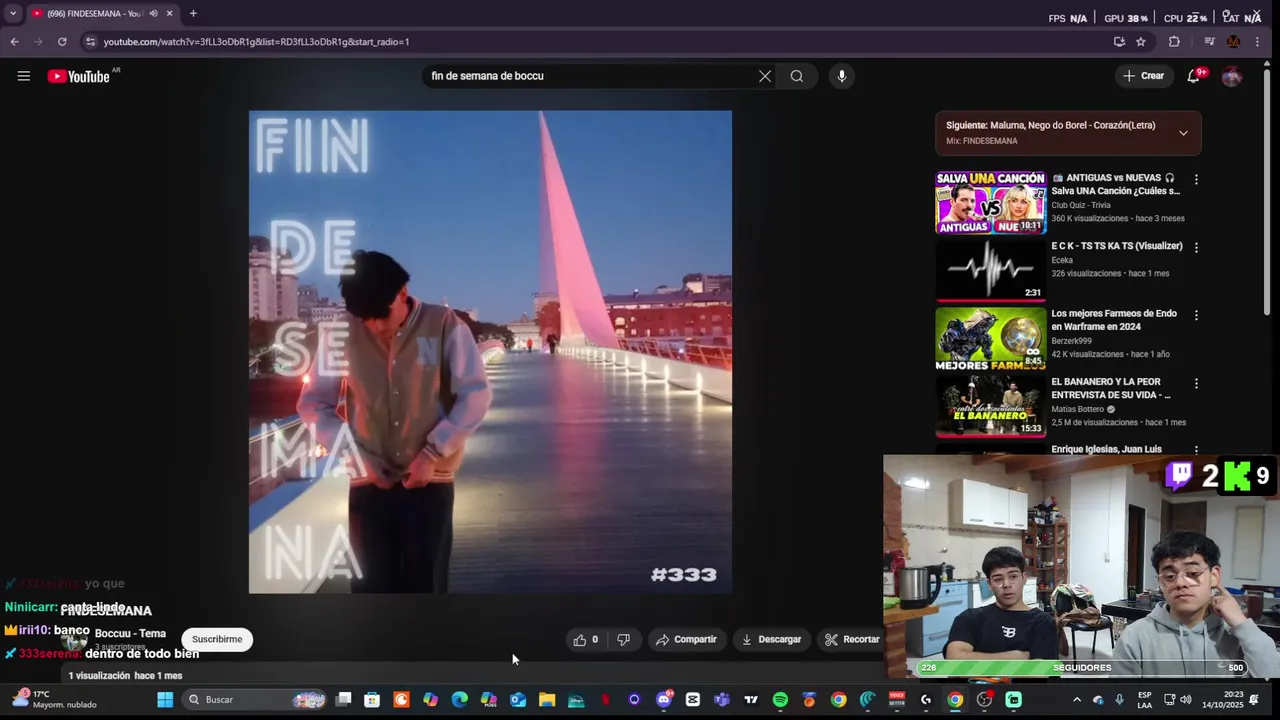
Task: View site information icon in address bar
Action: 90,42
